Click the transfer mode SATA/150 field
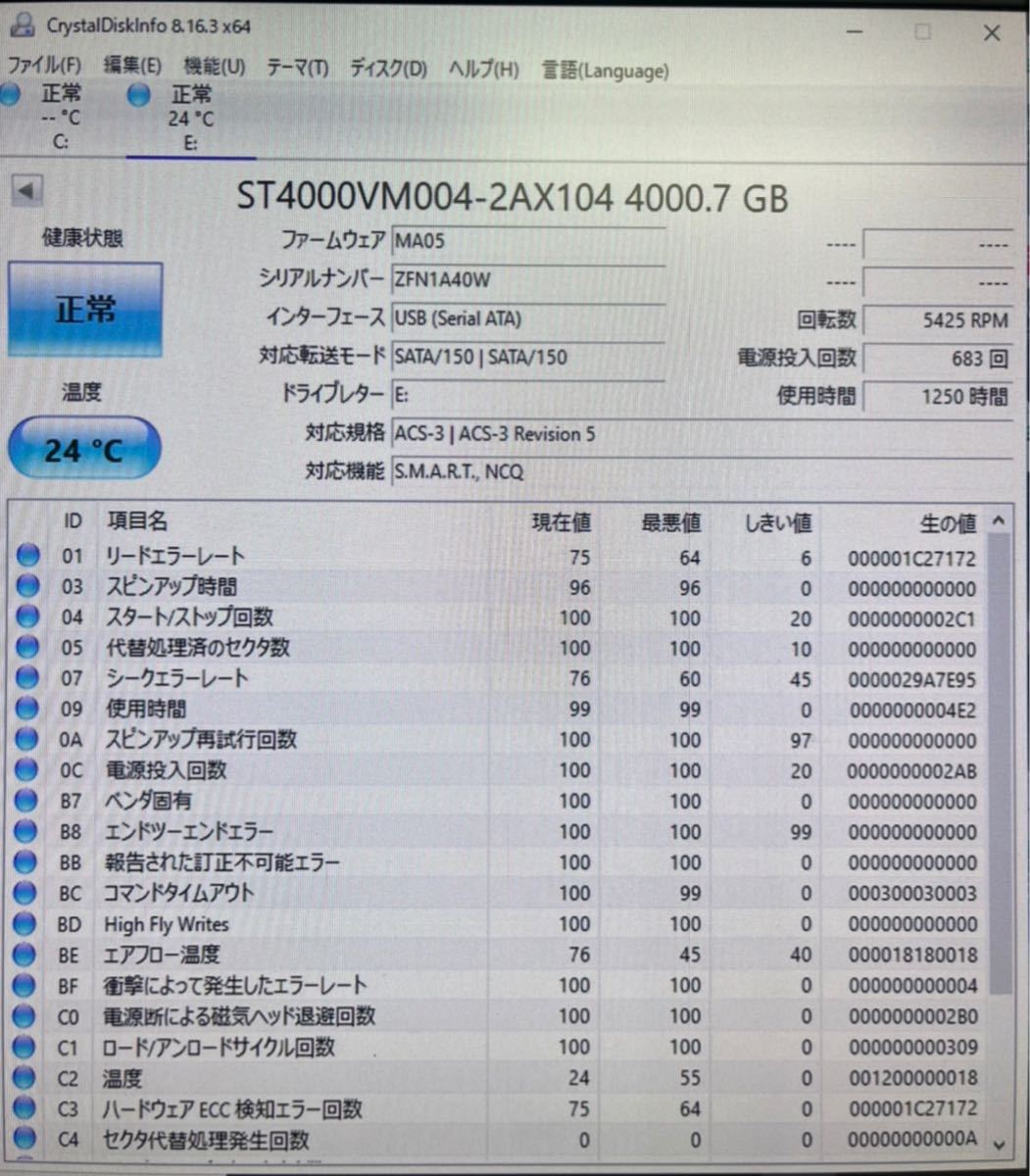This screenshot has width=1030, height=1176. click(x=528, y=357)
